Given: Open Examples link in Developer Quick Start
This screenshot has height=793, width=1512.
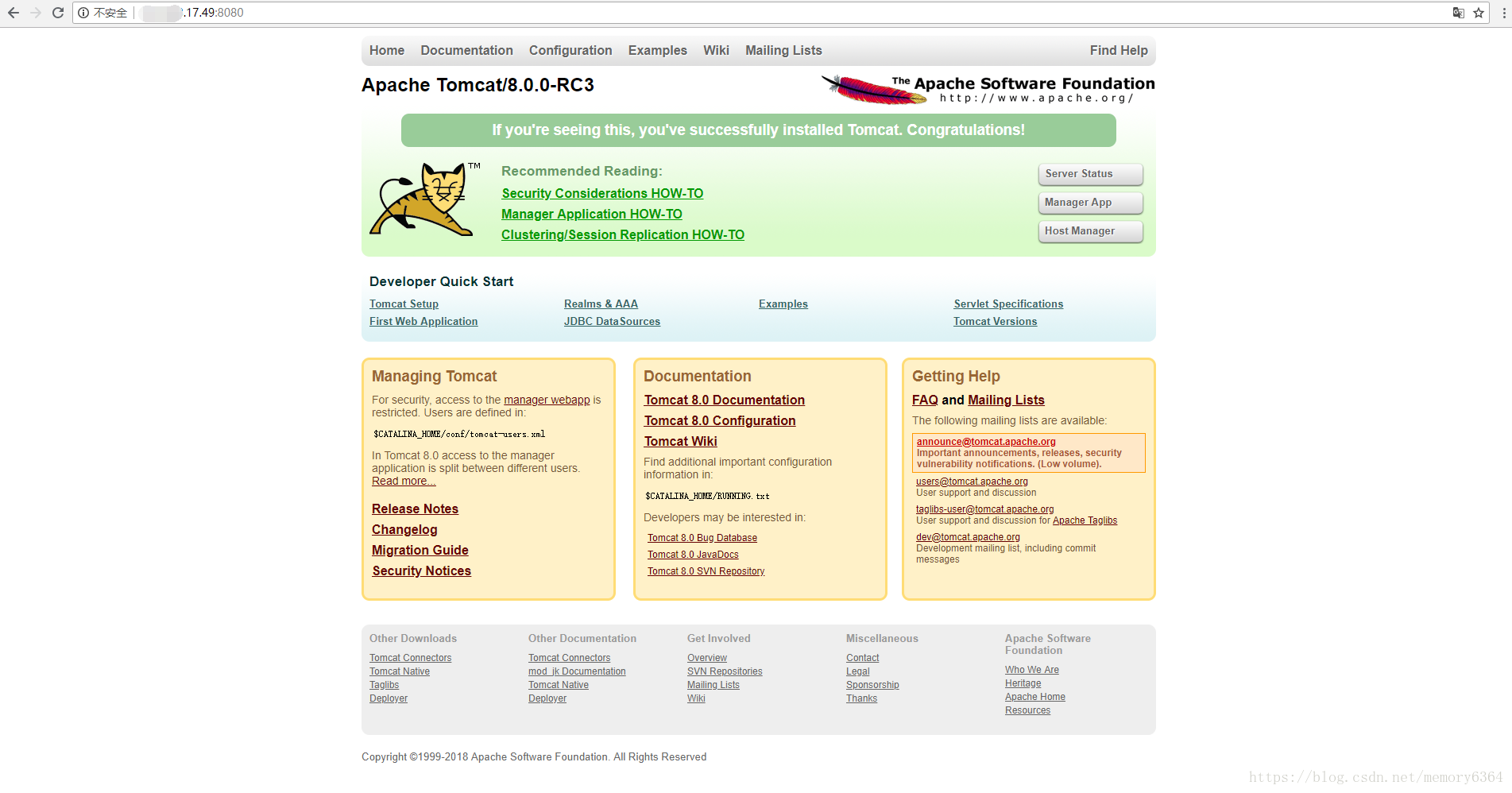Looking at the screenshot, I should 783,304.
